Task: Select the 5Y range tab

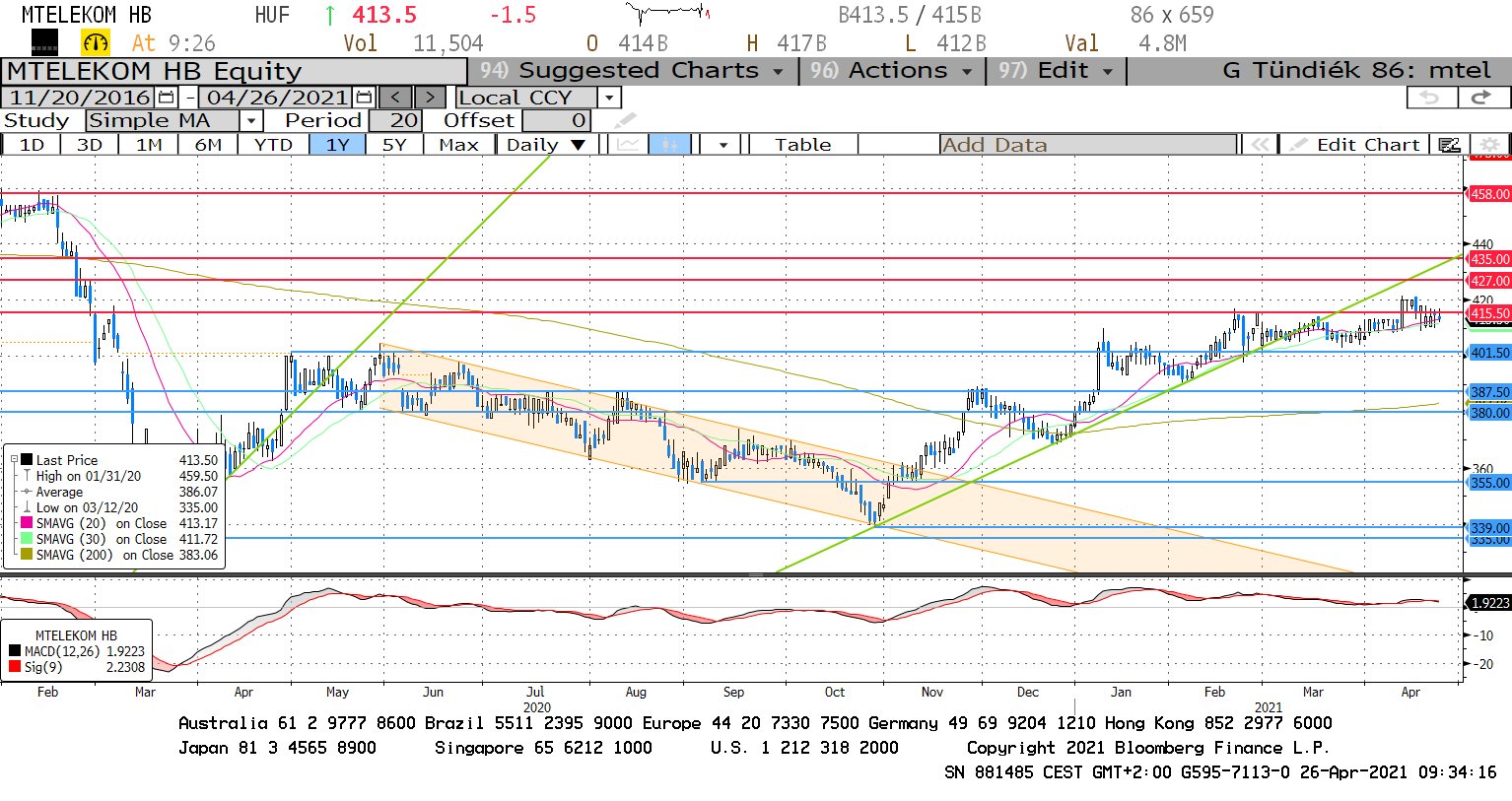Action: [394, 145]
